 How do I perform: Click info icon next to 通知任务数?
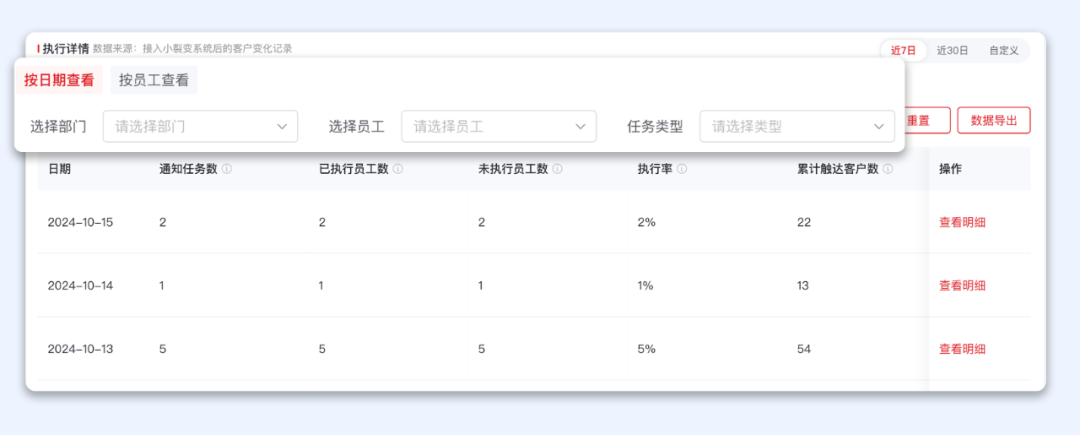[x=227, y=169]
